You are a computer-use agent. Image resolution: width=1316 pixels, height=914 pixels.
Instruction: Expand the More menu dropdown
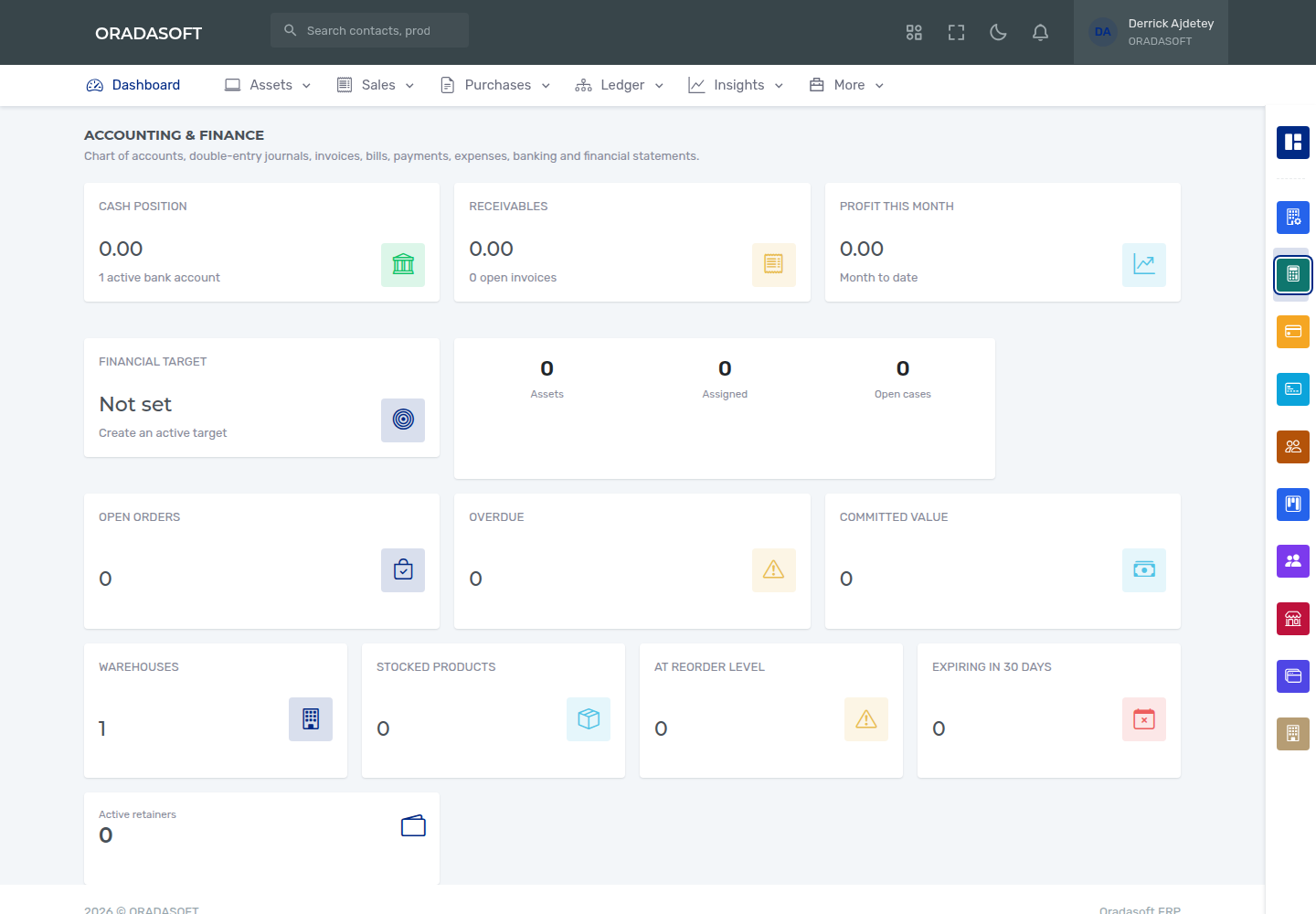[x=846, y=85]
